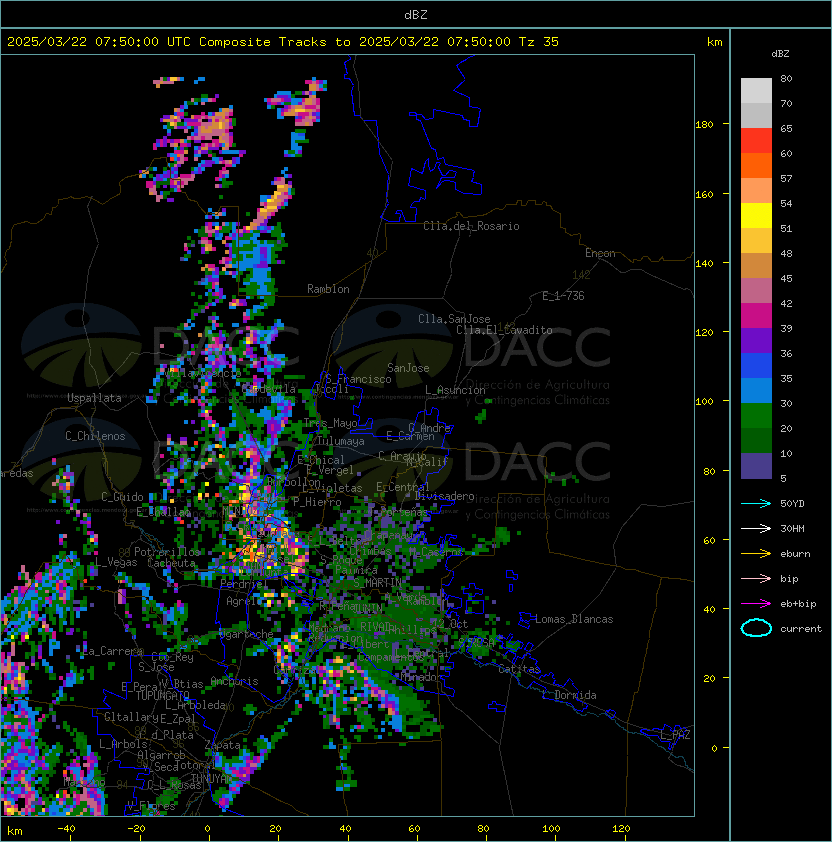
Task: Click the 'Catitas' place label
Action: [519, 670]
